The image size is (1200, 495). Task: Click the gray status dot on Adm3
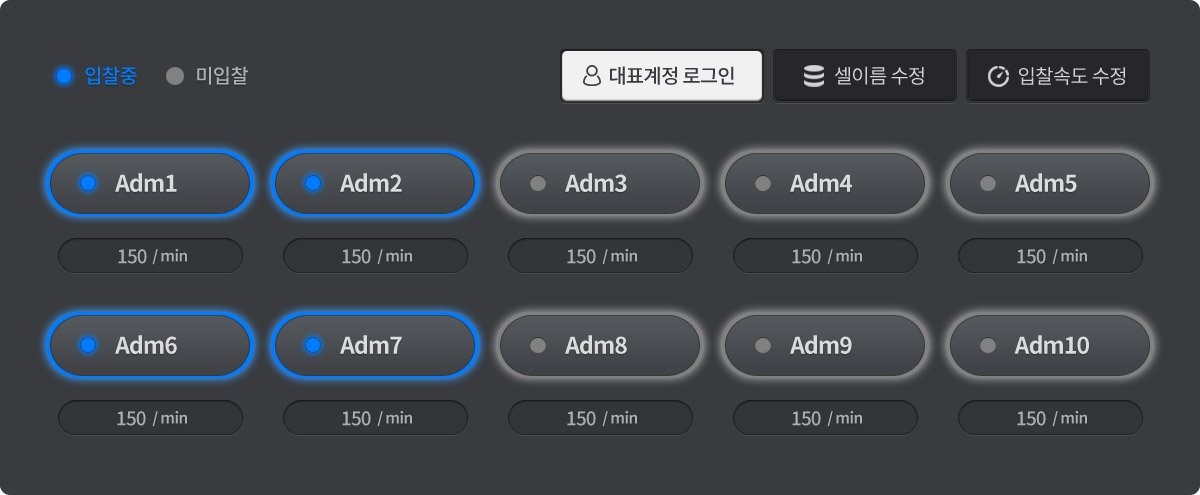click(x=538, y=183)
